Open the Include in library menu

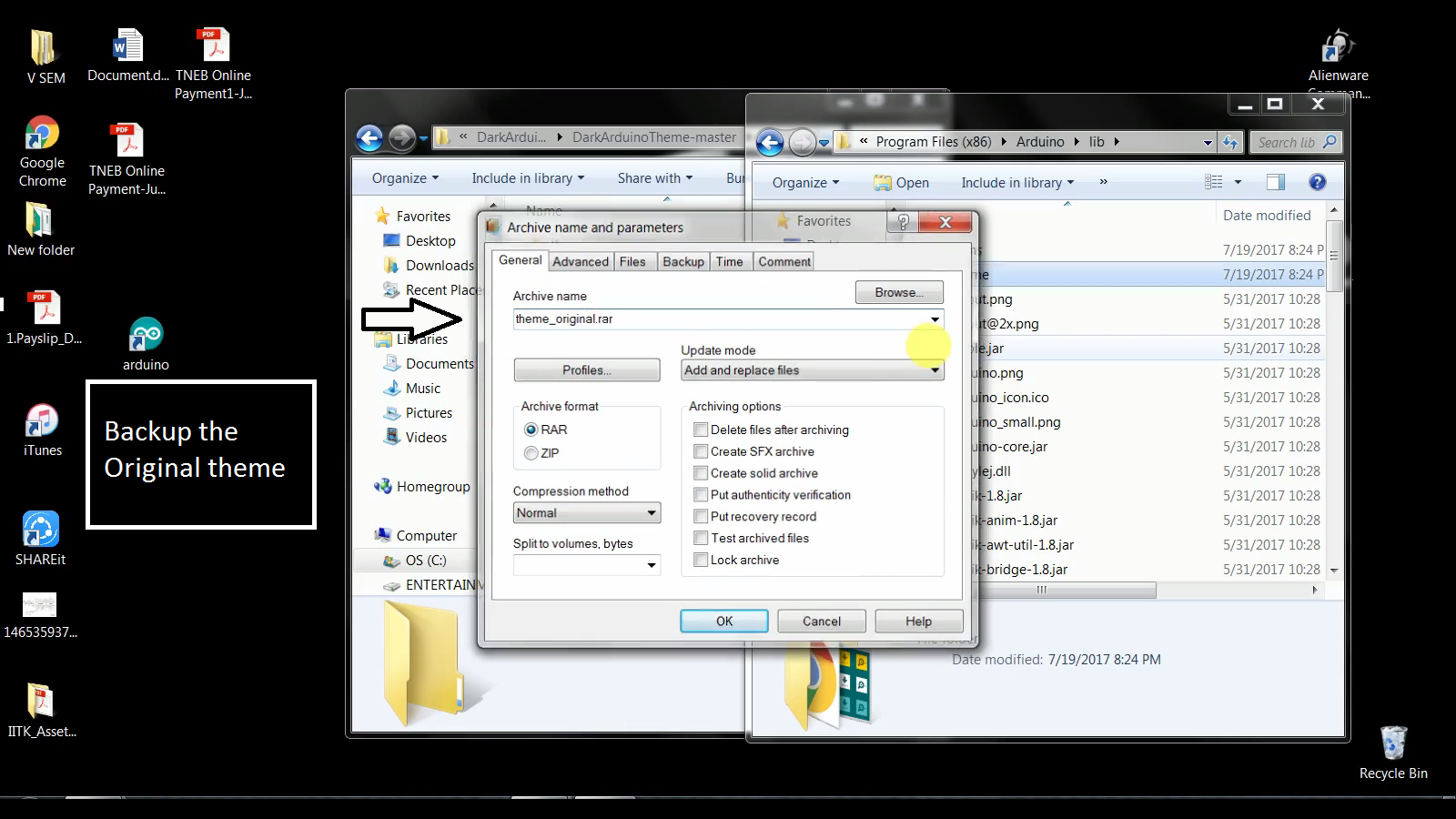tap(1016, 182)
